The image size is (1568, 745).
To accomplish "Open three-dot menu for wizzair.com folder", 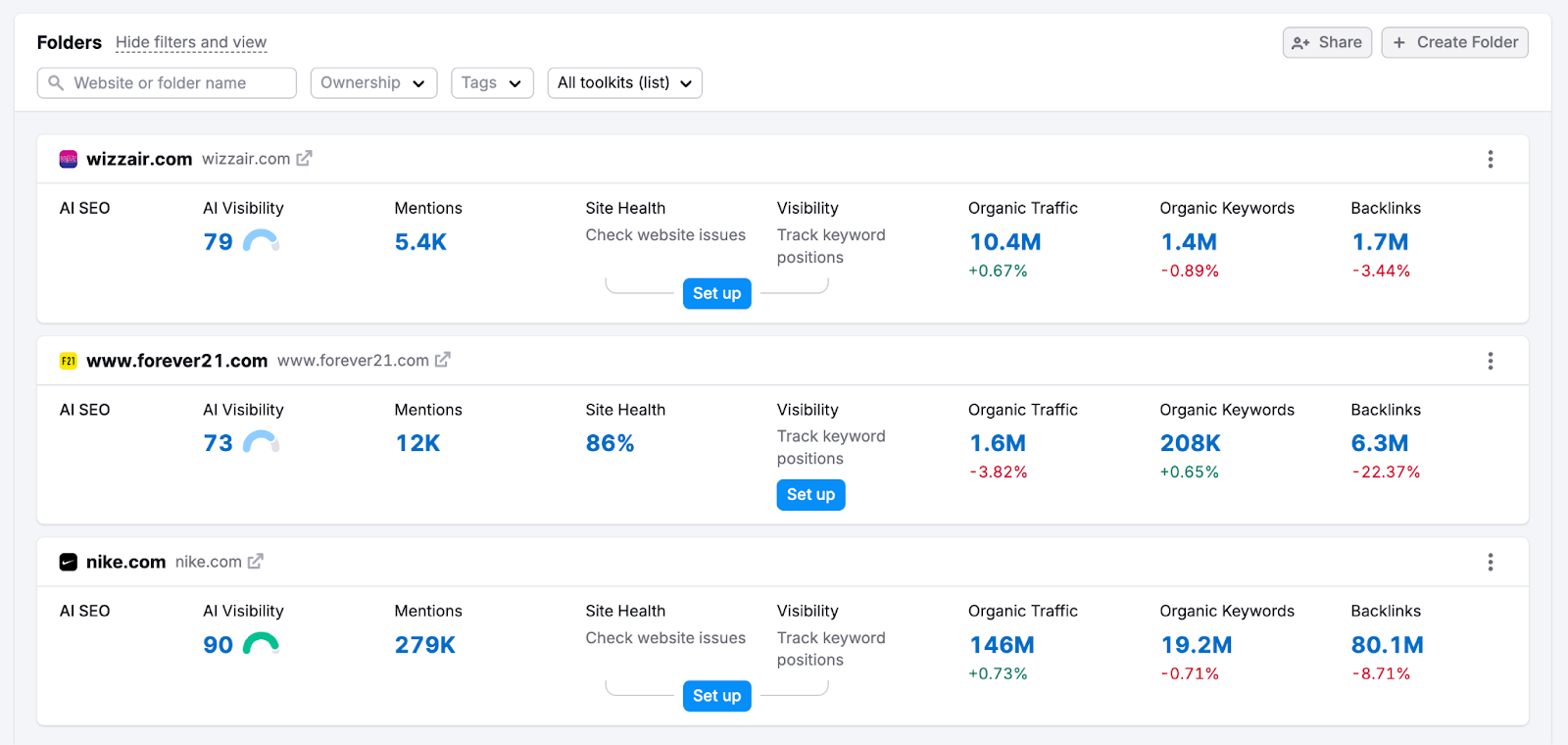I will tap(1490, 159).
